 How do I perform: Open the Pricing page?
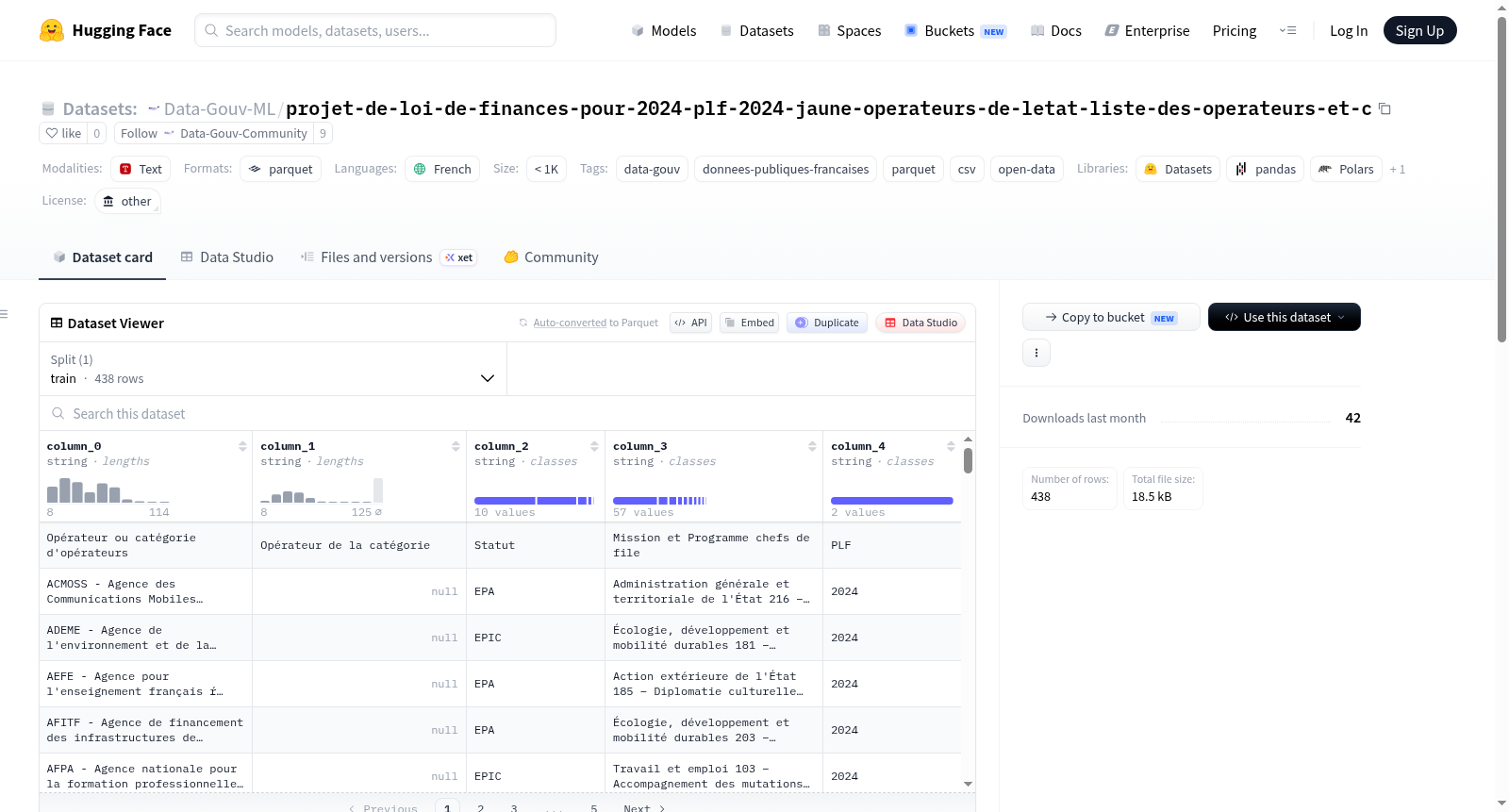click(x=1235, y=30)
